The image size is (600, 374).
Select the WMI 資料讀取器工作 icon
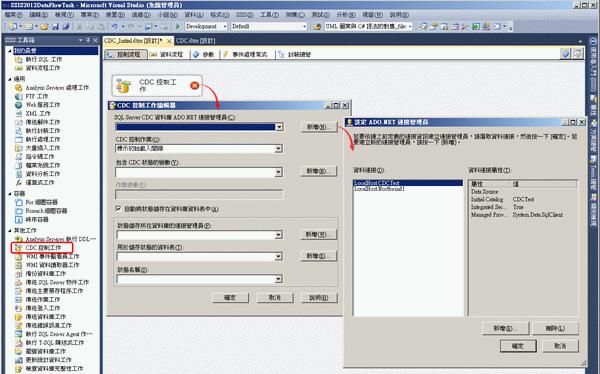tap(18, 265)
